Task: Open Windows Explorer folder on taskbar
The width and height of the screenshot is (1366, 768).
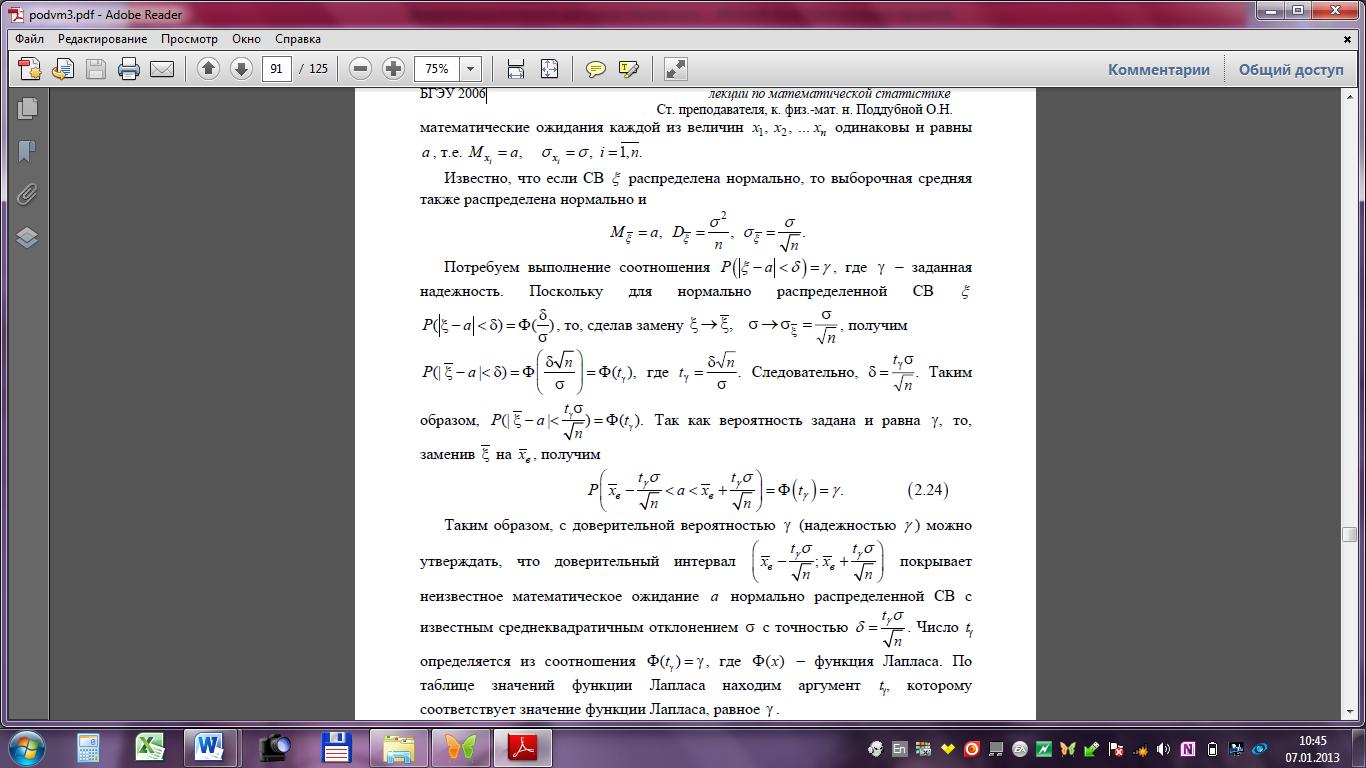Action: (x=398, y=747)
